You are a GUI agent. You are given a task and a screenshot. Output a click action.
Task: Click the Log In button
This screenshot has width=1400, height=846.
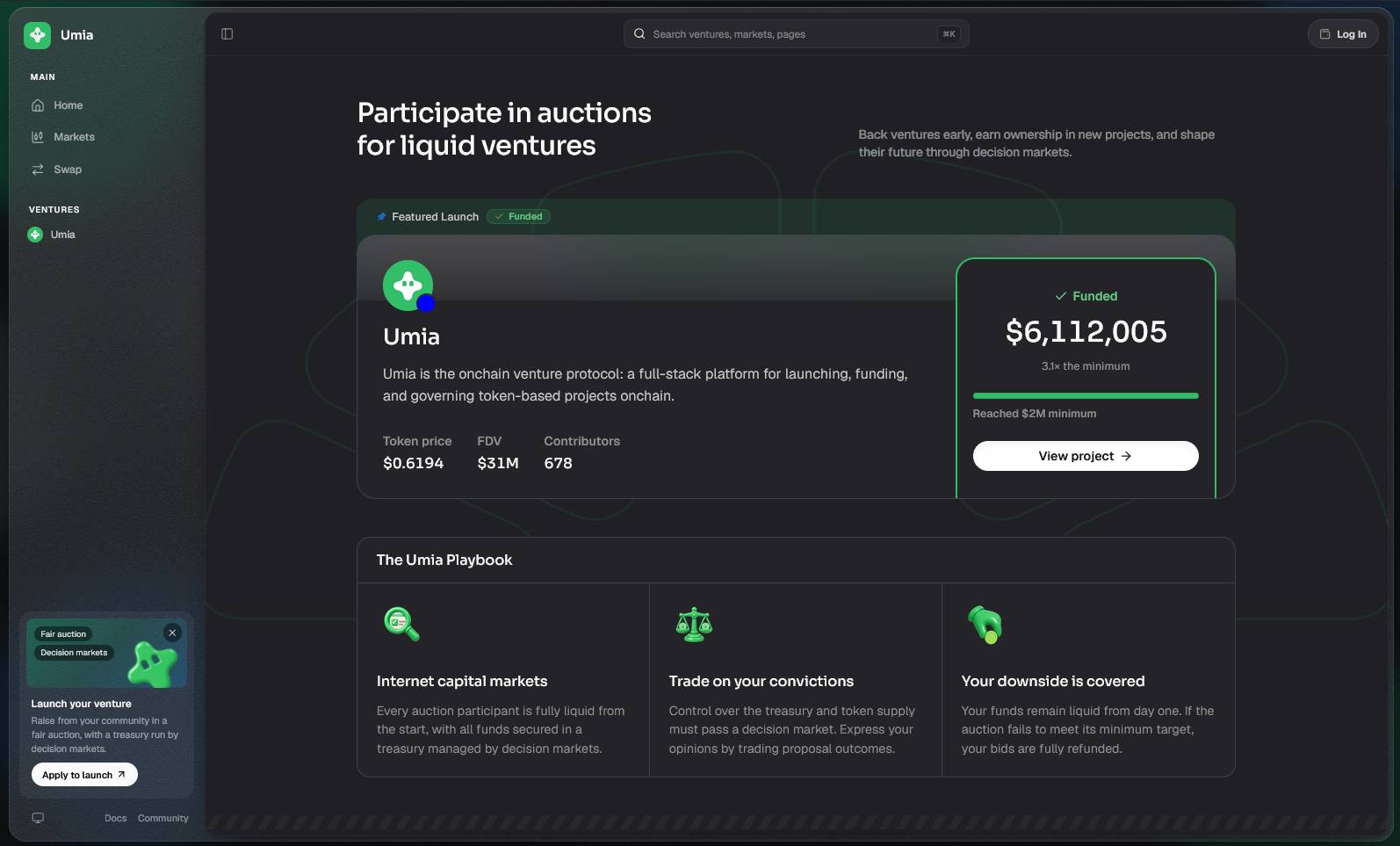[1343, 34]
